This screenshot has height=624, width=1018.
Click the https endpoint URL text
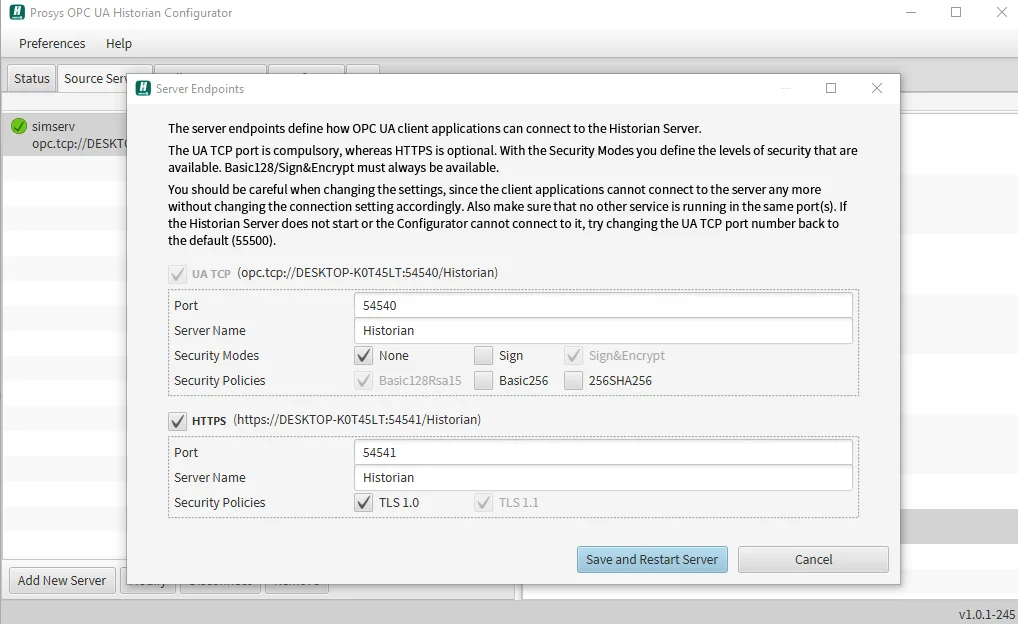357,420
